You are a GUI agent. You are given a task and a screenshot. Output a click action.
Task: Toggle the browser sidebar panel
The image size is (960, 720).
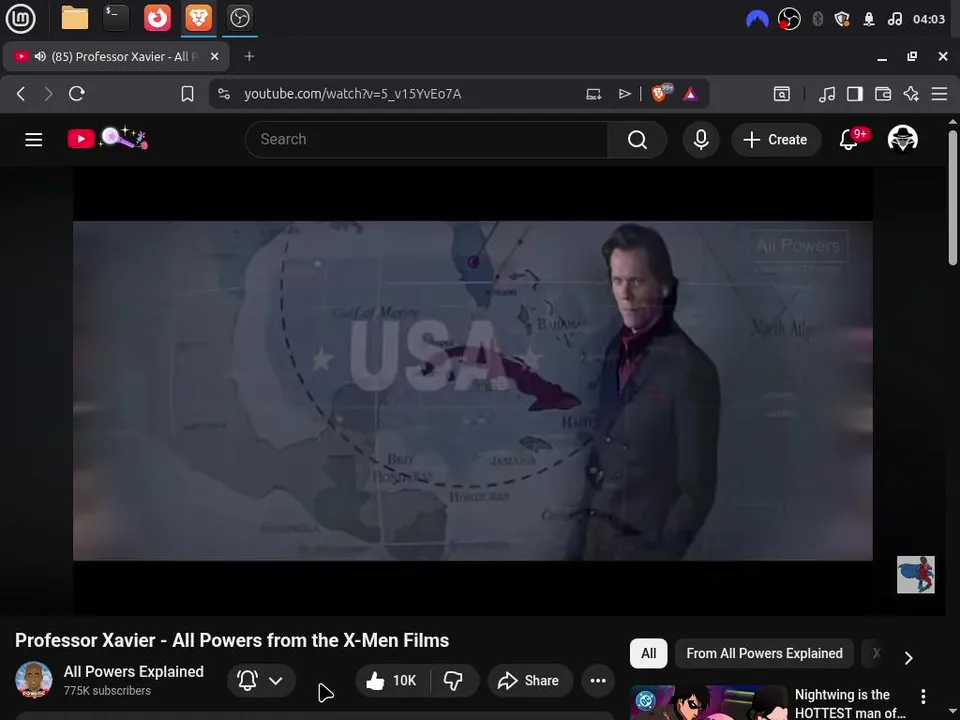pyautogui.click(x=855, y=94)
